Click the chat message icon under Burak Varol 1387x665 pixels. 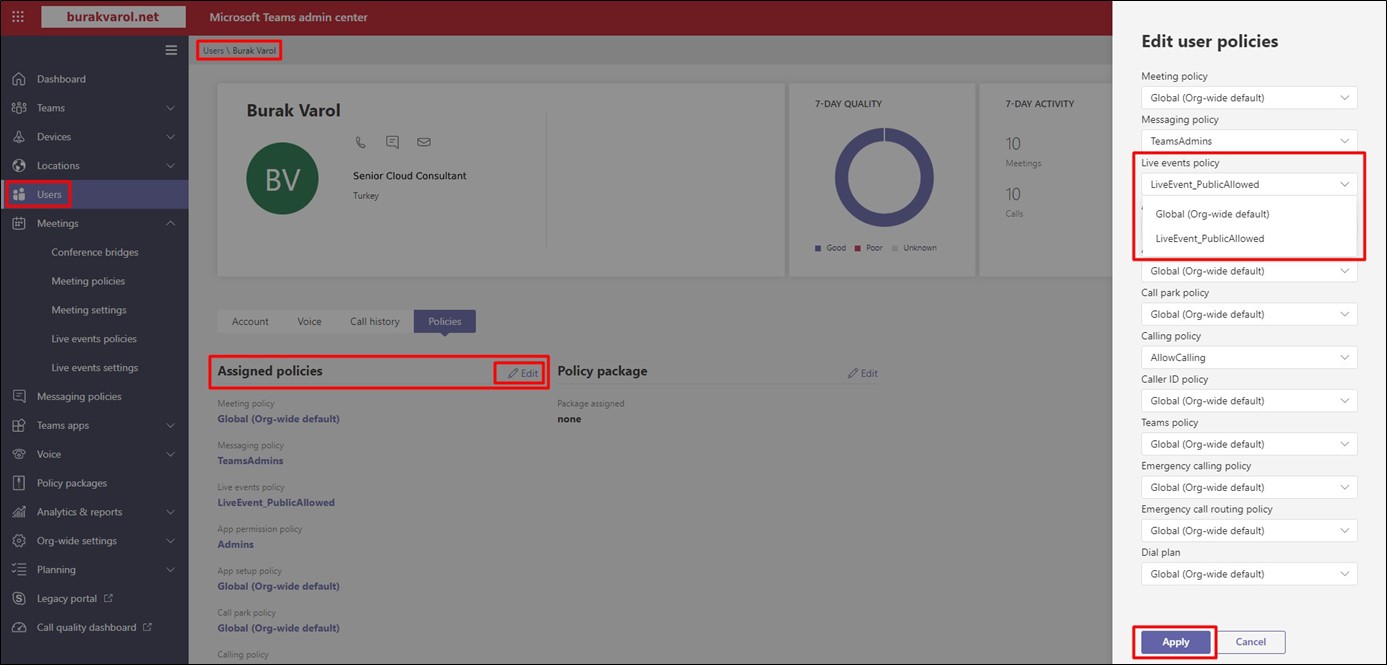click(x=392, y=142)
